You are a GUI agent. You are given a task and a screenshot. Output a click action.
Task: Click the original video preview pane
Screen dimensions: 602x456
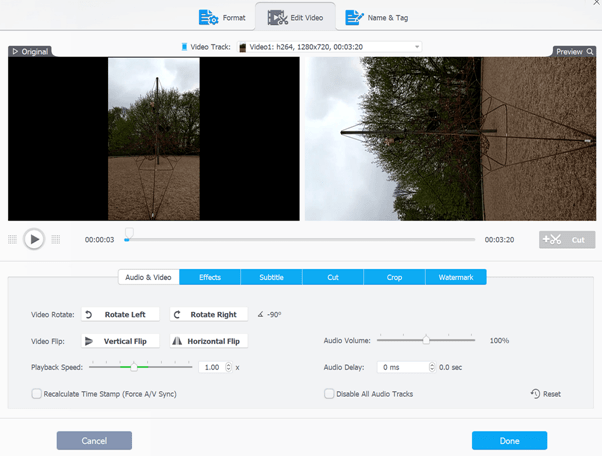coord(154,139)
